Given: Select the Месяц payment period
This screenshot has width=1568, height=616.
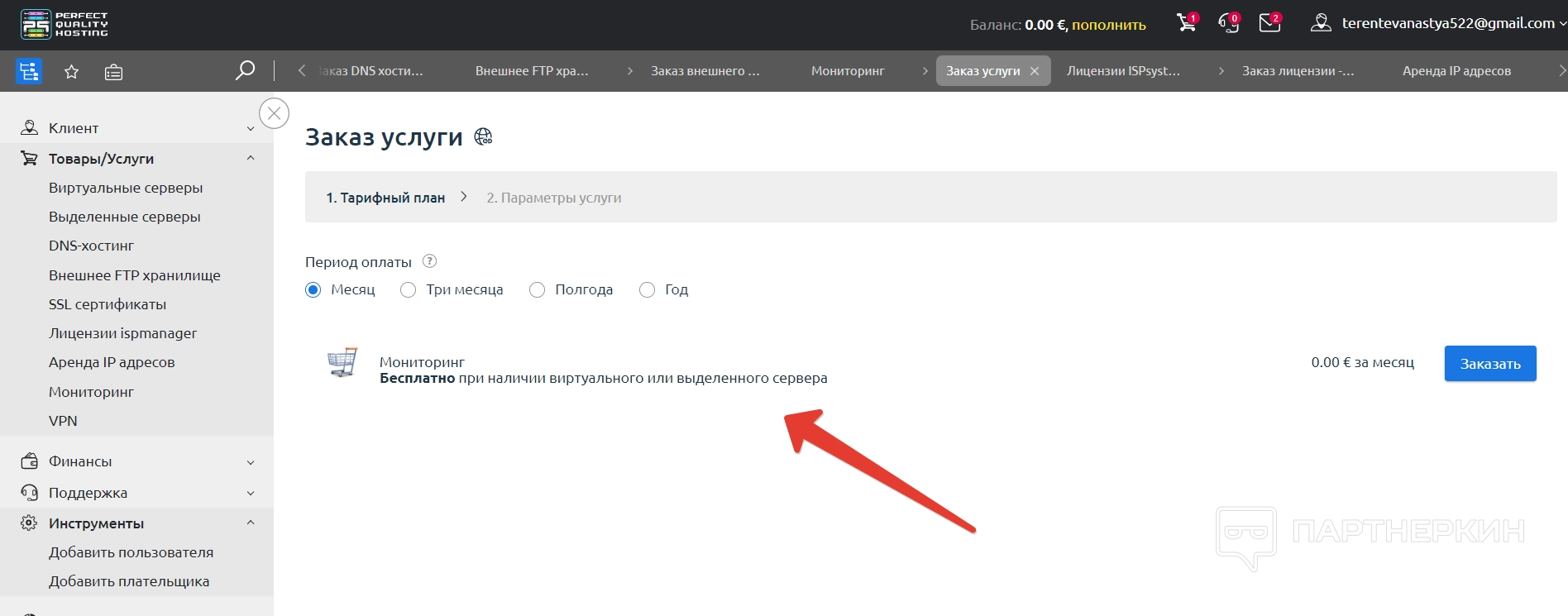Looking at the screenshot, I should (313, 289).
